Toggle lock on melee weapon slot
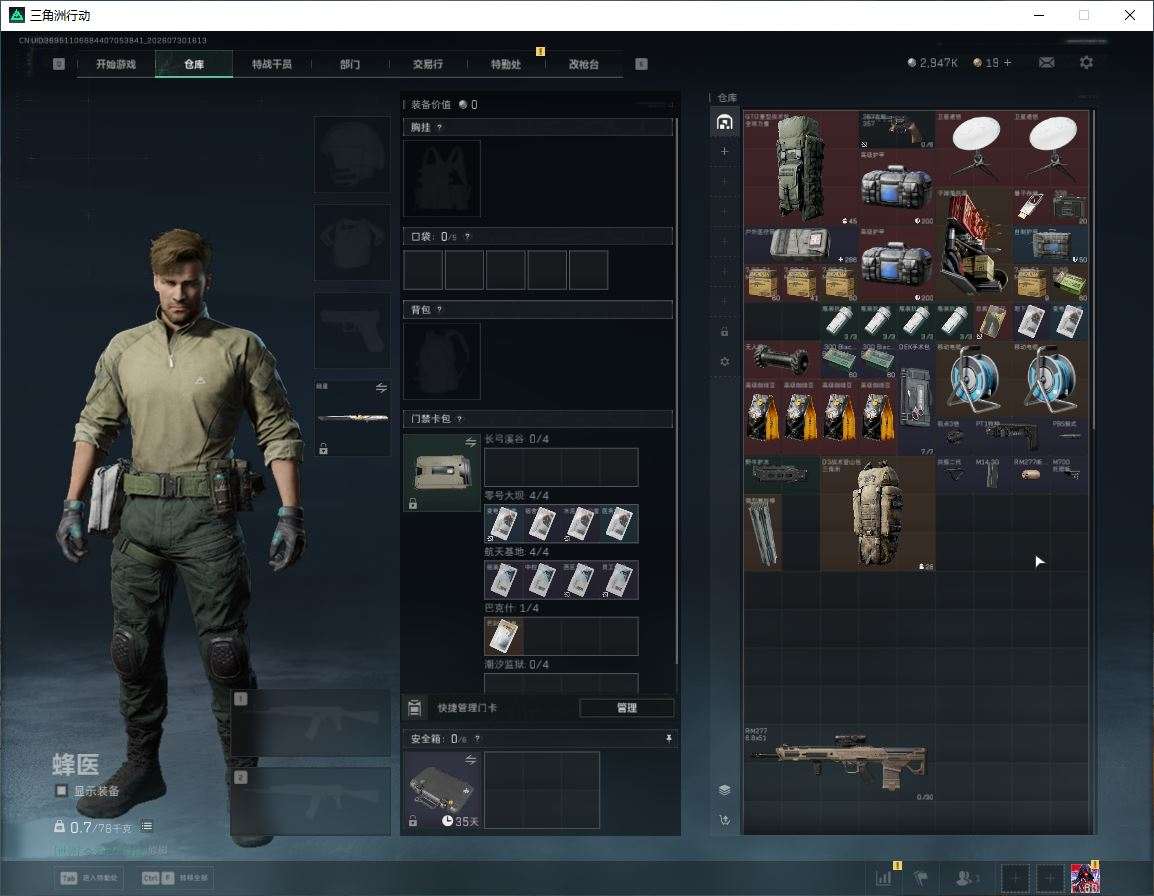 tap(323, 448)
